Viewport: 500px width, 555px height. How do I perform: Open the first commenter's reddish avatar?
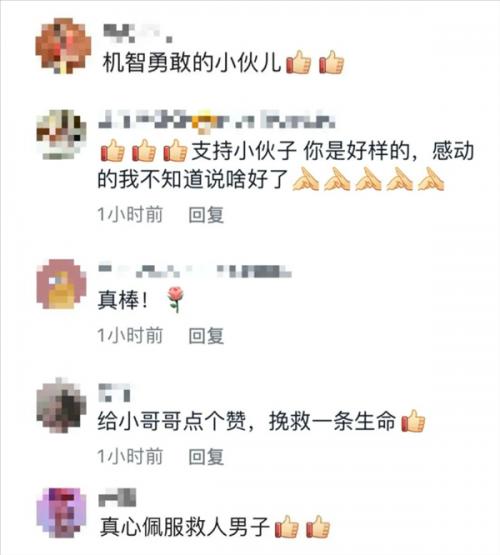[x=63, y=46]
